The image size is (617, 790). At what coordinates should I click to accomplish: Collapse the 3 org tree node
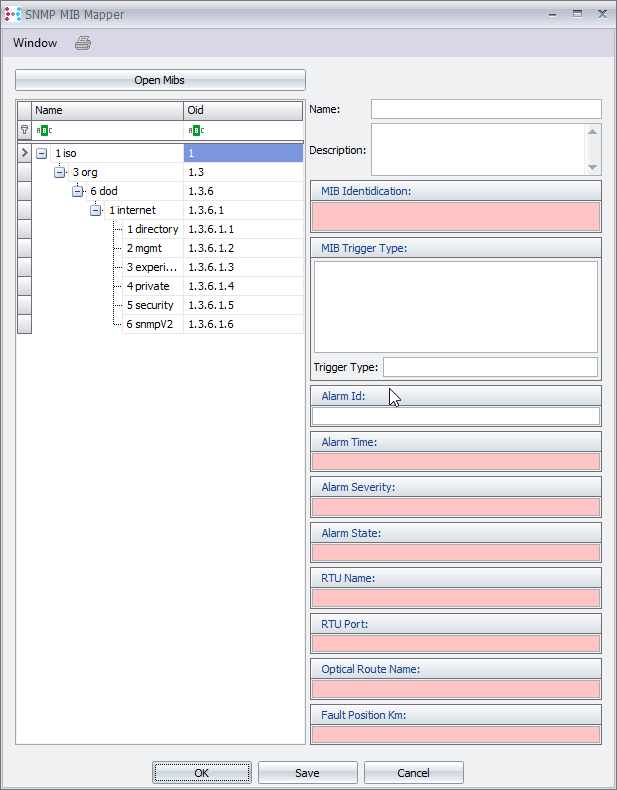click(x=59, y=172)
